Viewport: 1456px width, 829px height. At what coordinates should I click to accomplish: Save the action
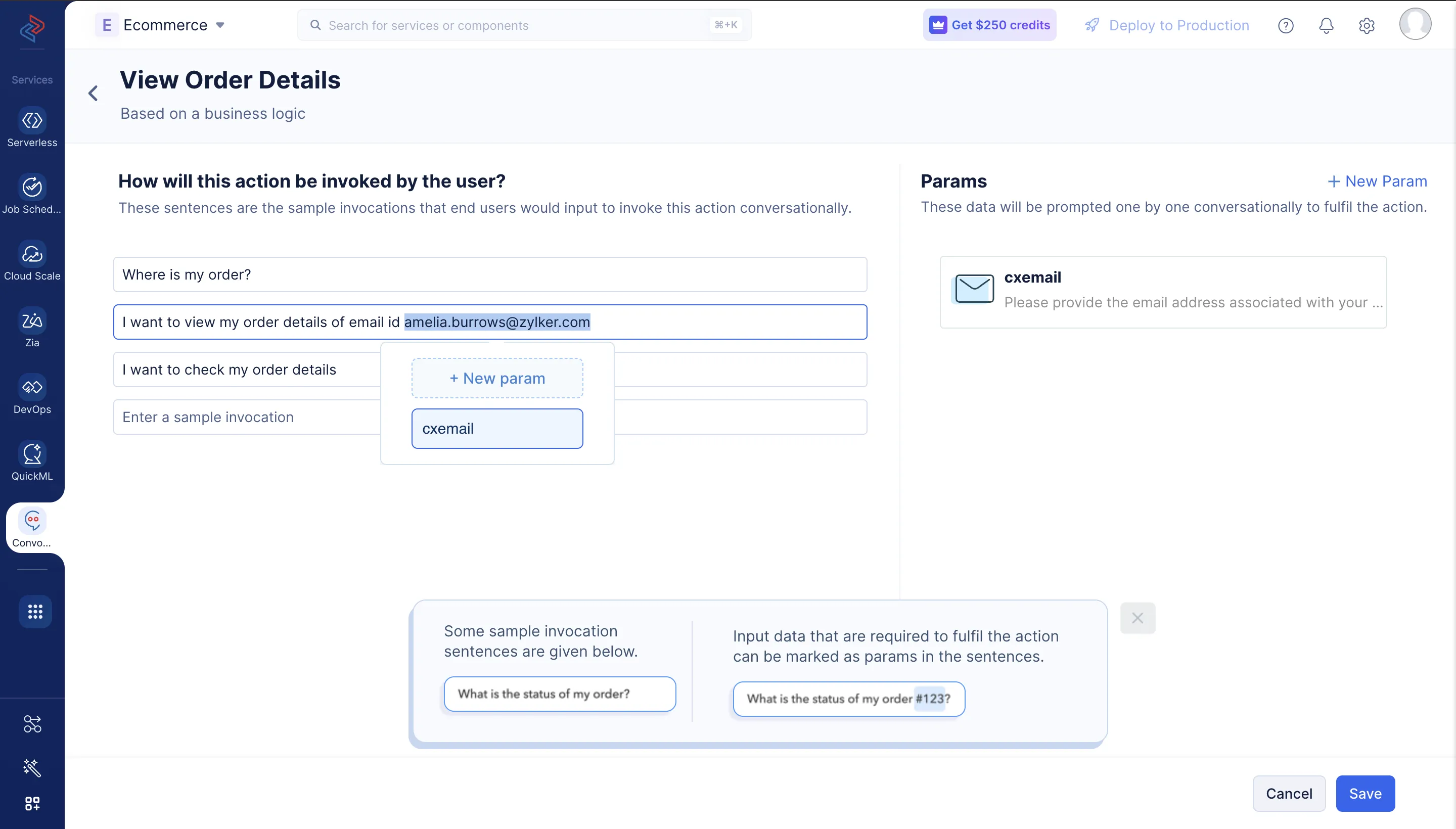[x=1365, y=793]
